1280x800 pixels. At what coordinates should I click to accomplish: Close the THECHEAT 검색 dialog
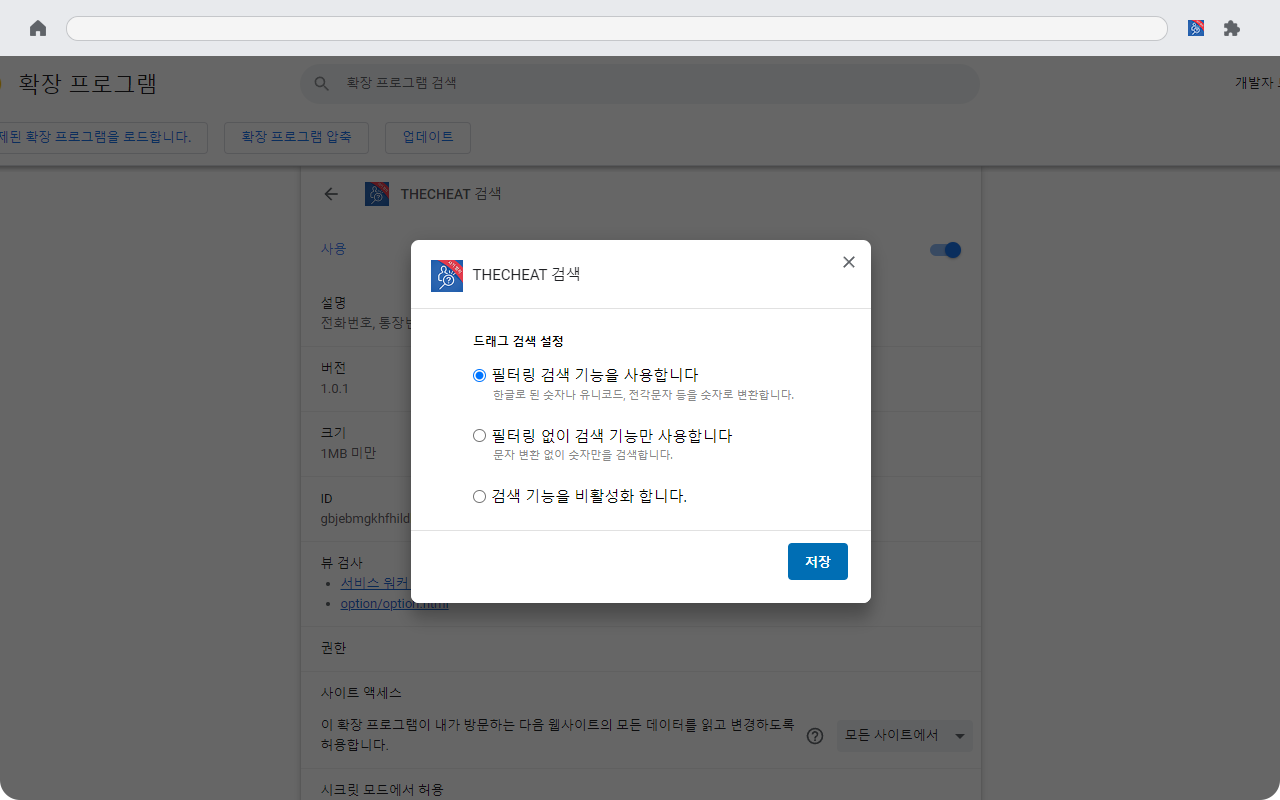point(849,262)
